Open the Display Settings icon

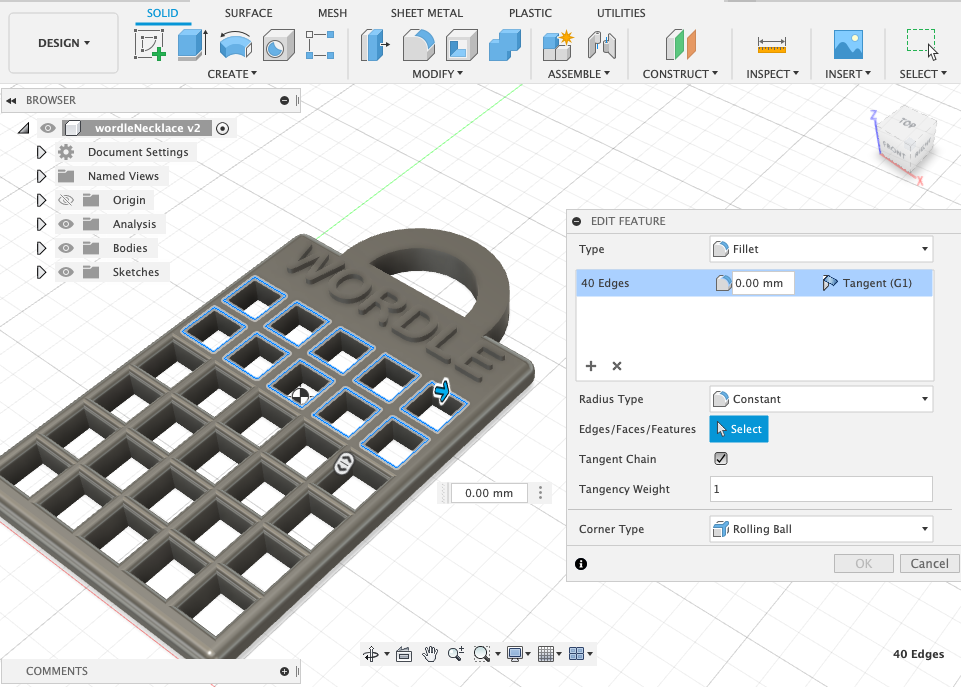(515, 654)
